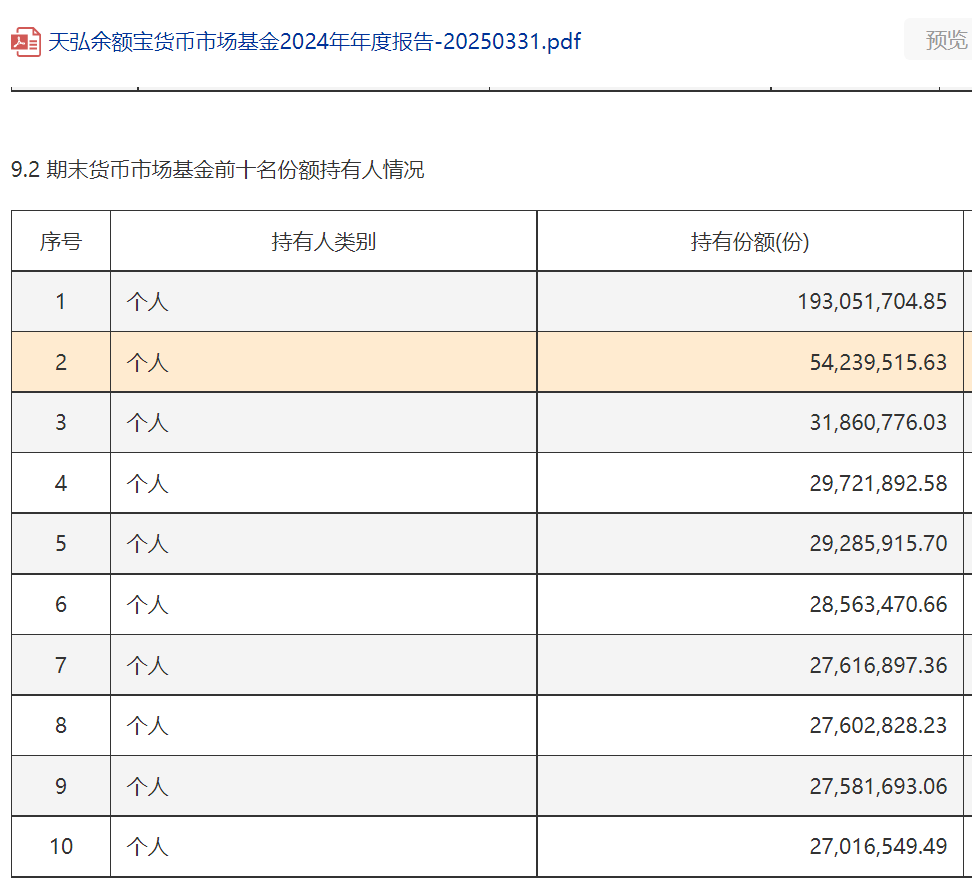Select the value 31,860,776.03
Image resolution: width=972 pixels, height=885 pixels.
pyautogui.click(x=878, y=423)
